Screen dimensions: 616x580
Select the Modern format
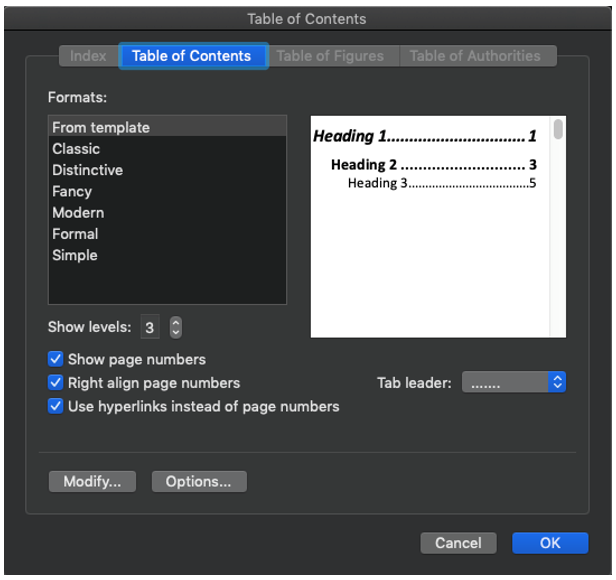coord(78,213)
